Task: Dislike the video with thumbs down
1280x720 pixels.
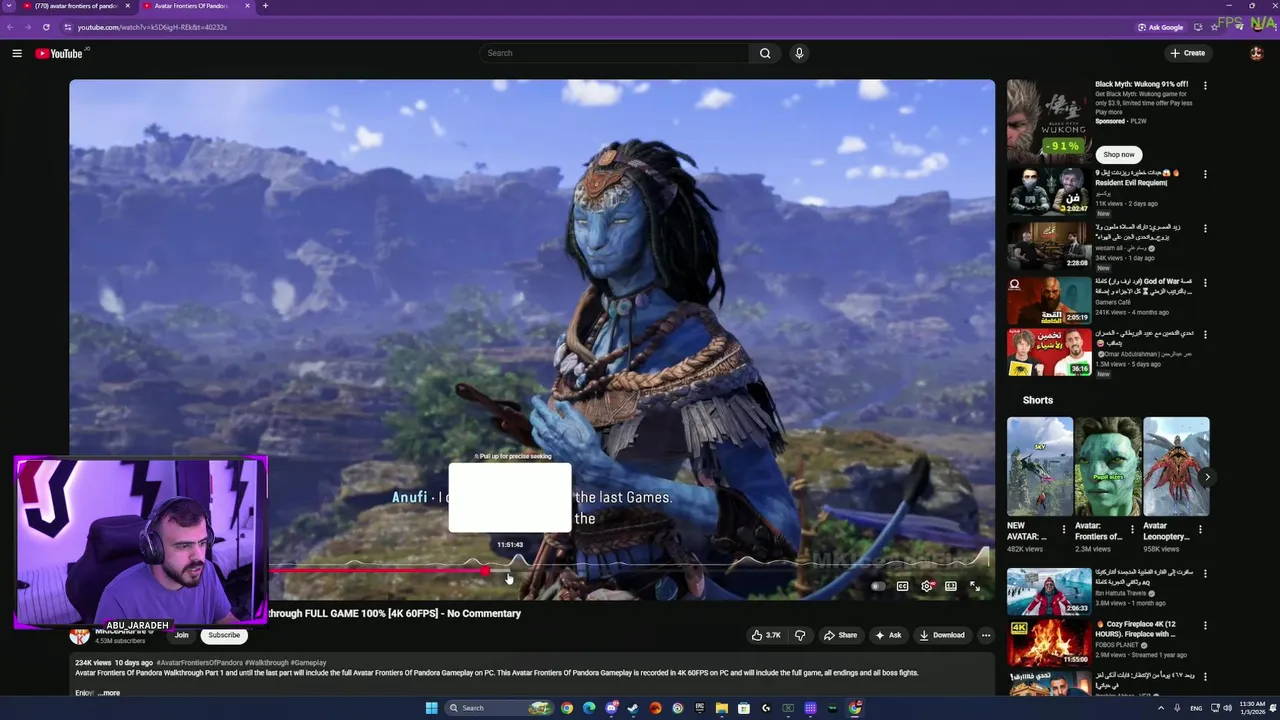Action: [799, 635]
